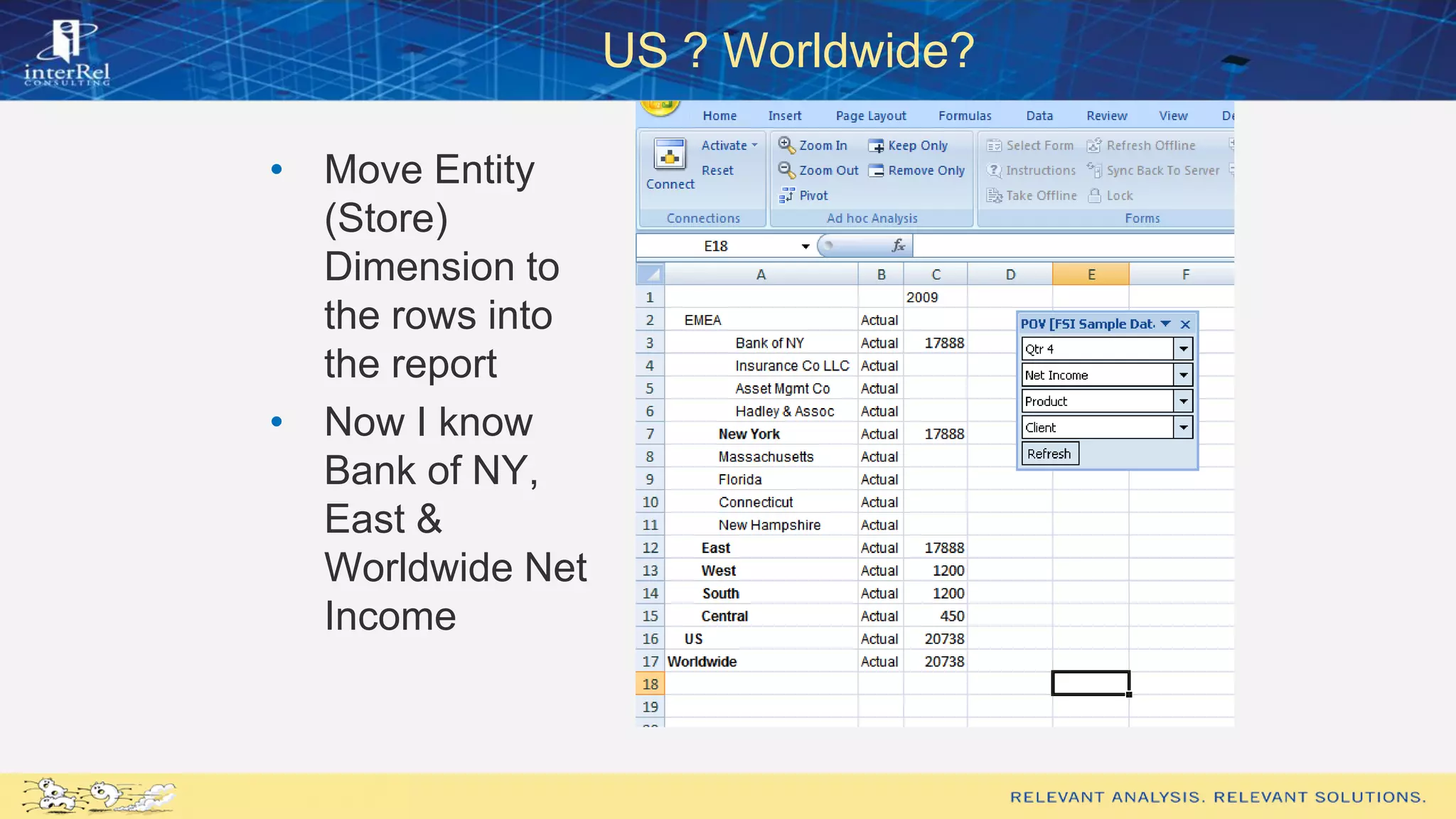Click the Select Form icon
This screenshot has width=1456, height=819.
pos(994,146)
